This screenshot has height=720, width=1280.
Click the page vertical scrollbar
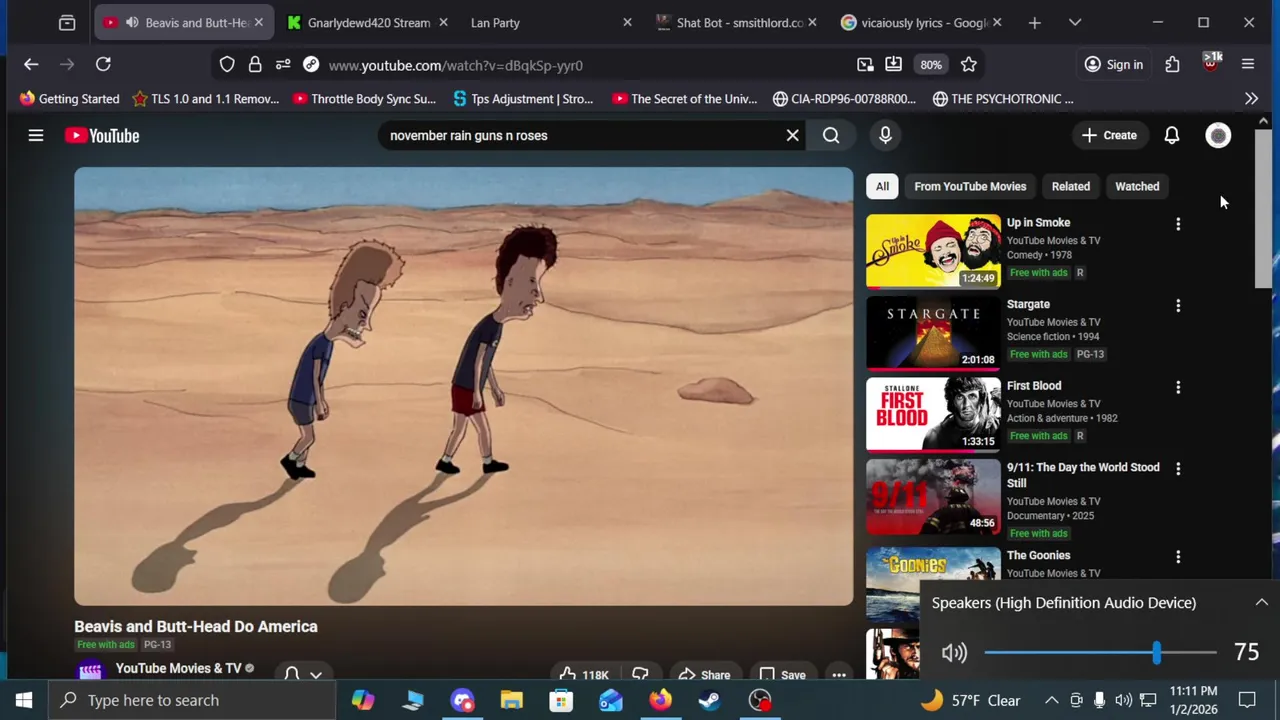(x=1264, y=210)
